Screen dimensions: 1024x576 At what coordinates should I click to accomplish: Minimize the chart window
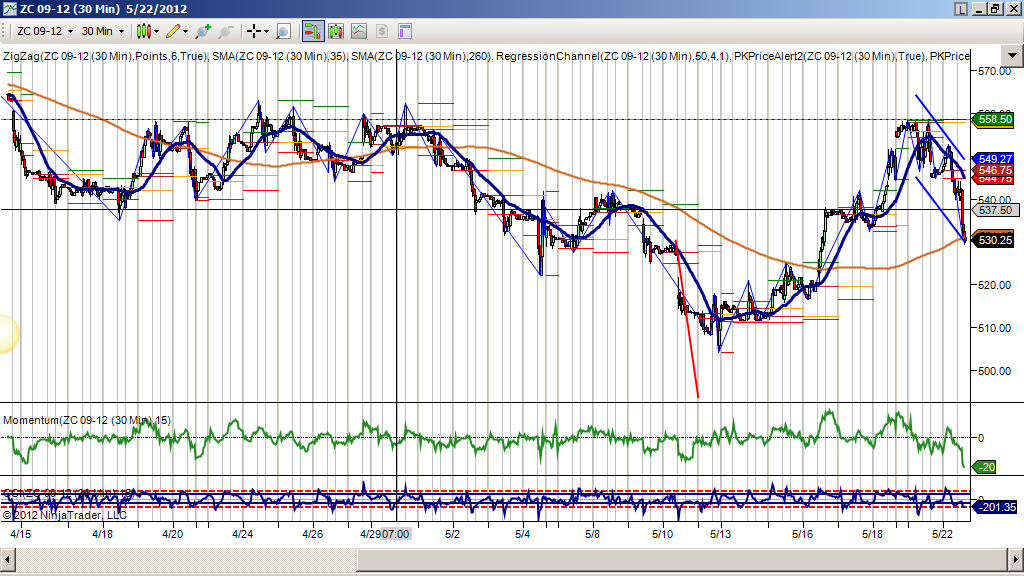point(980,9)
